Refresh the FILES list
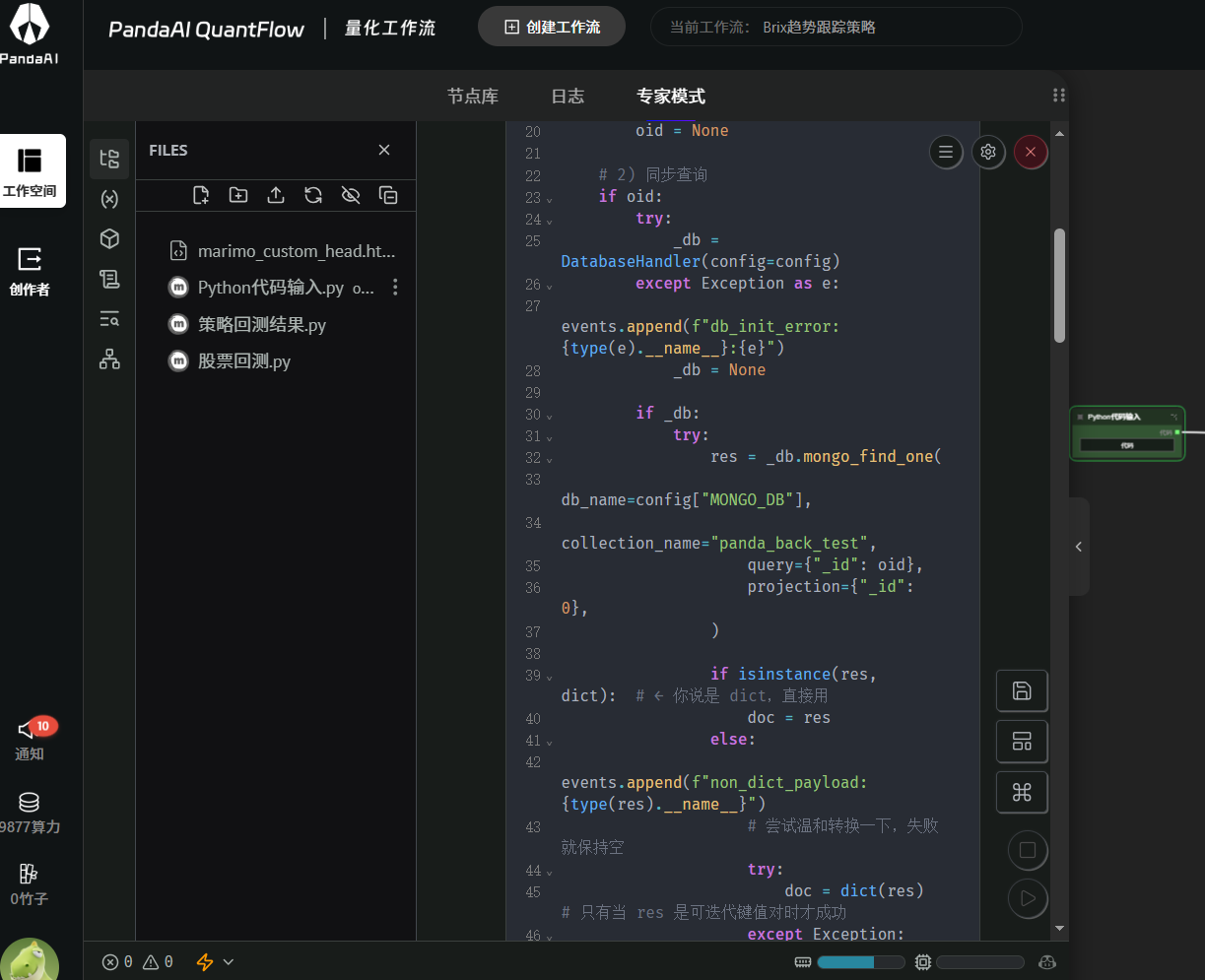This screenshot has height=980, width=1205. click(x=313, y=195)
